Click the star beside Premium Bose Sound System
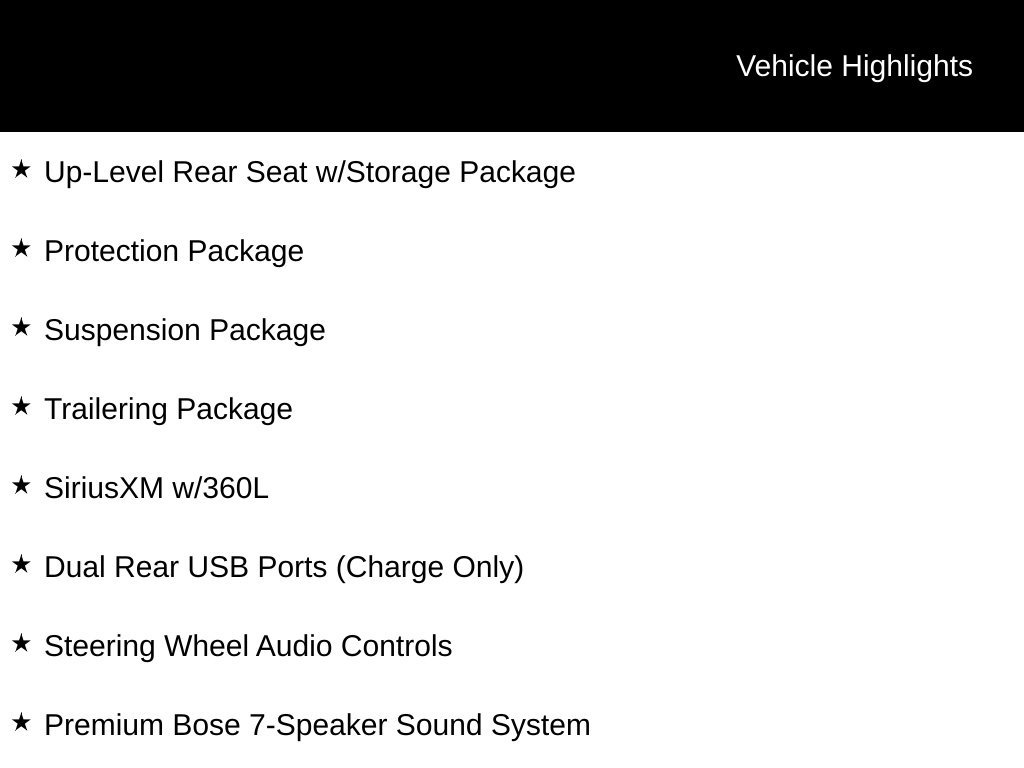 point(21,722)
